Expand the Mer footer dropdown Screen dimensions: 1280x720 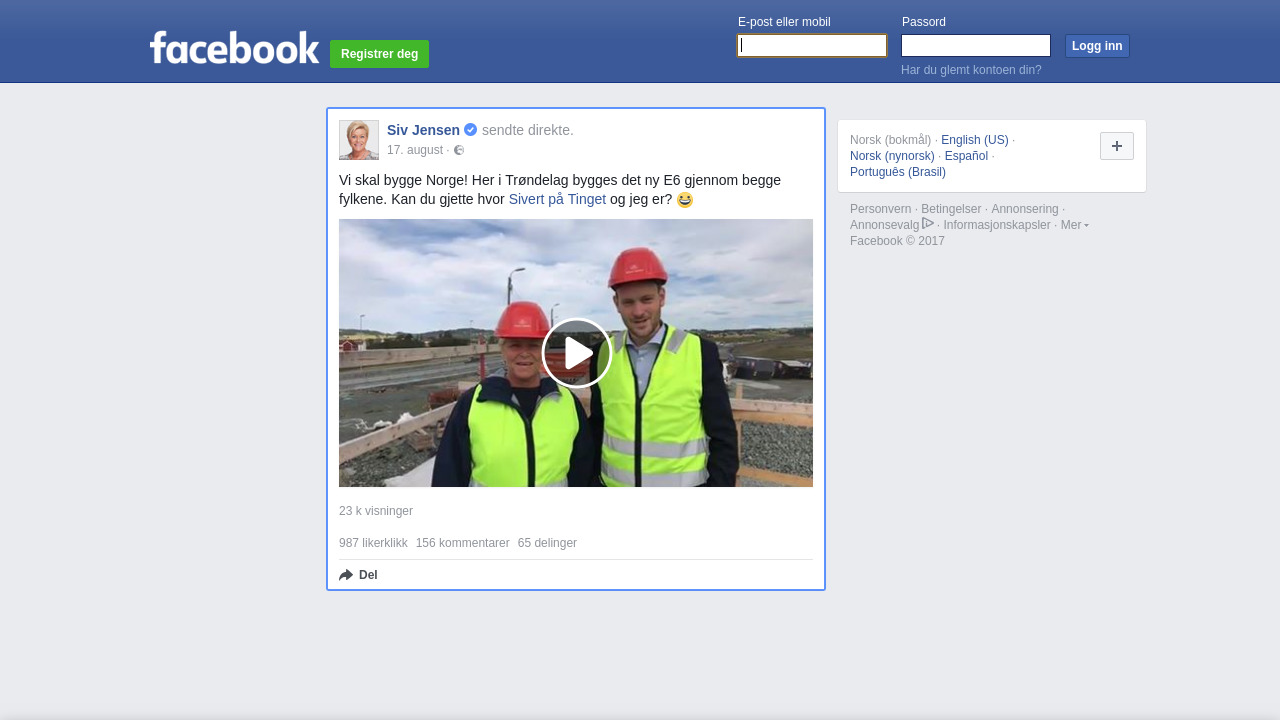coord(1074,225)
